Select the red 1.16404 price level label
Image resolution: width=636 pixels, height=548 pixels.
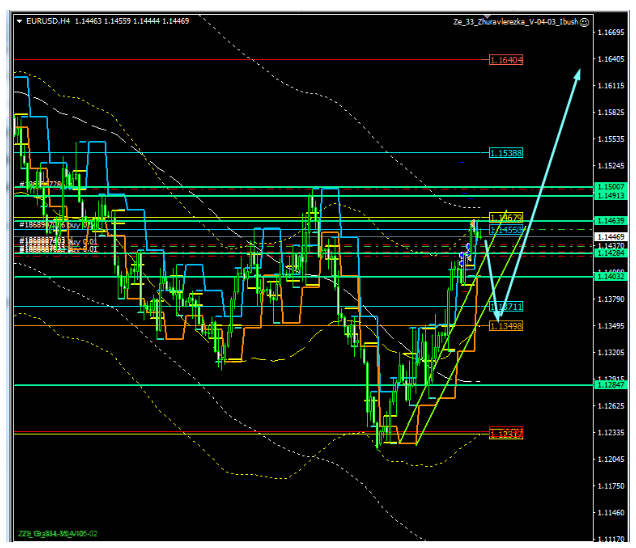click(506, 61)
